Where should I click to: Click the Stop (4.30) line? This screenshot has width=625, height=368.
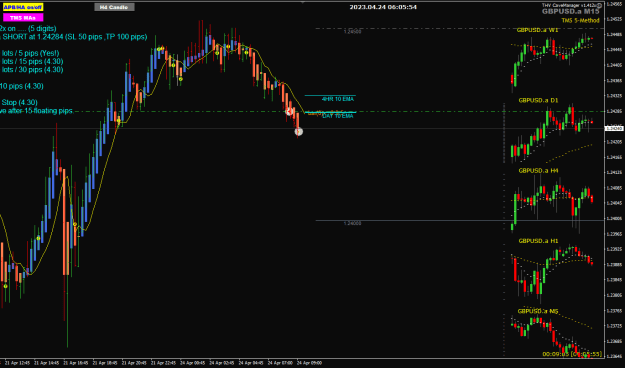(x=20, y=102)
